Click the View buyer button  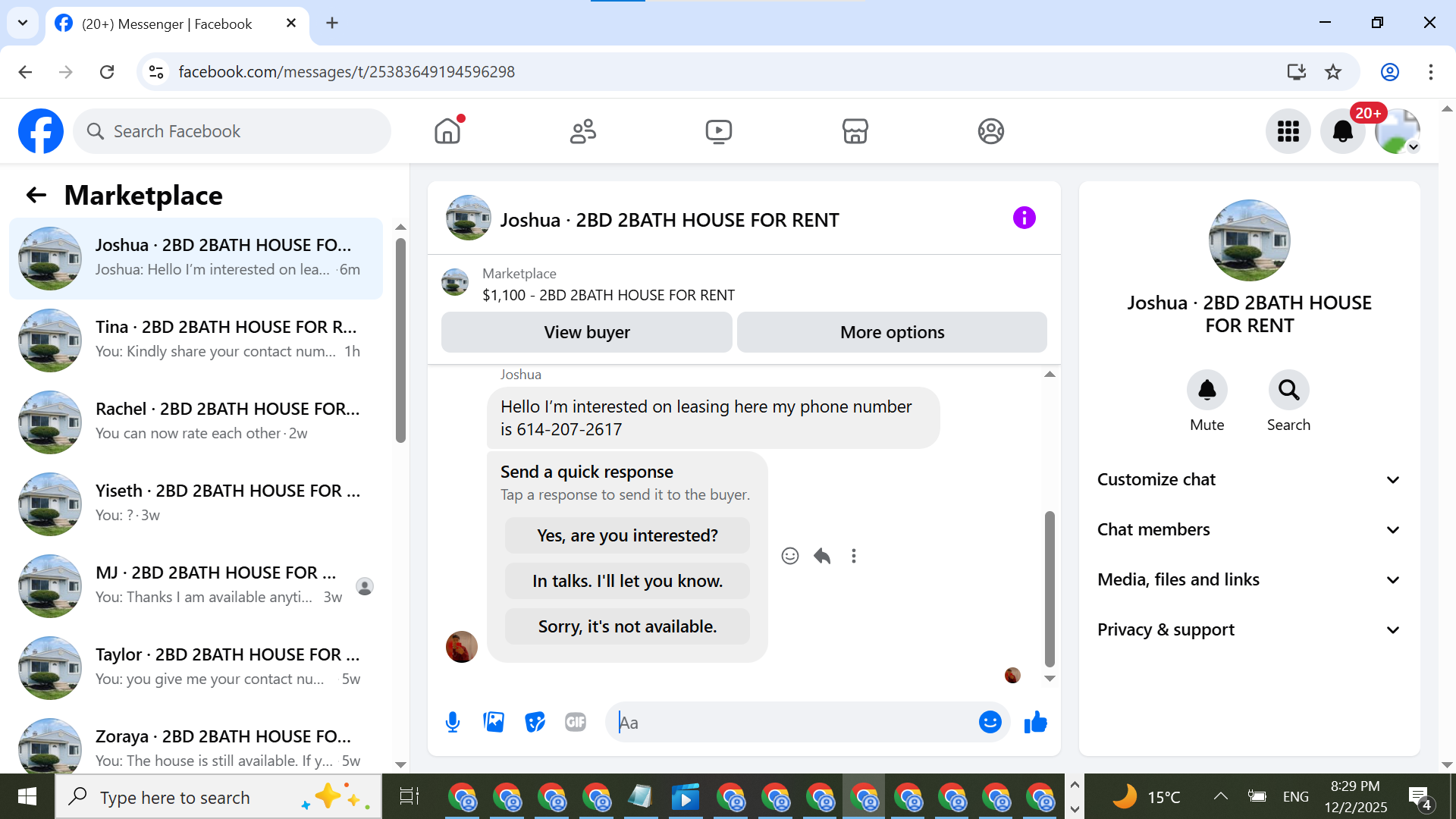[x=586, y=332]
